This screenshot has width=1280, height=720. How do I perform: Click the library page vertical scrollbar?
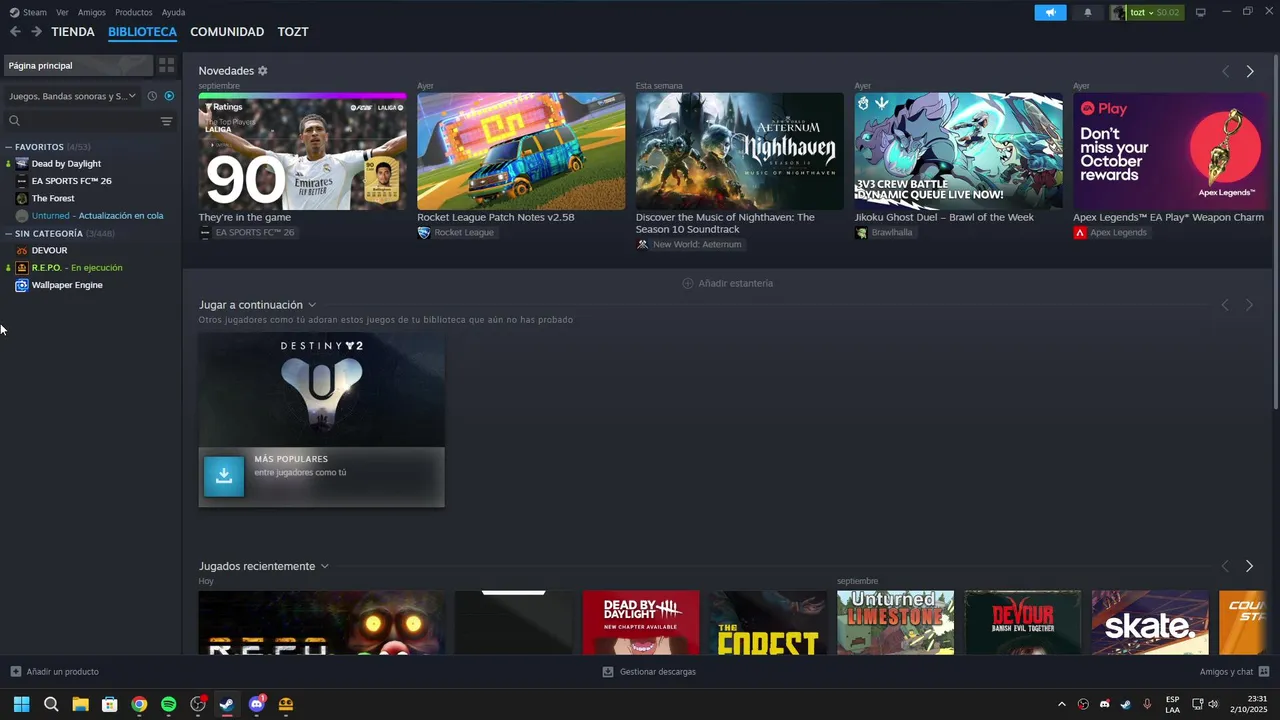point(1276,232)
